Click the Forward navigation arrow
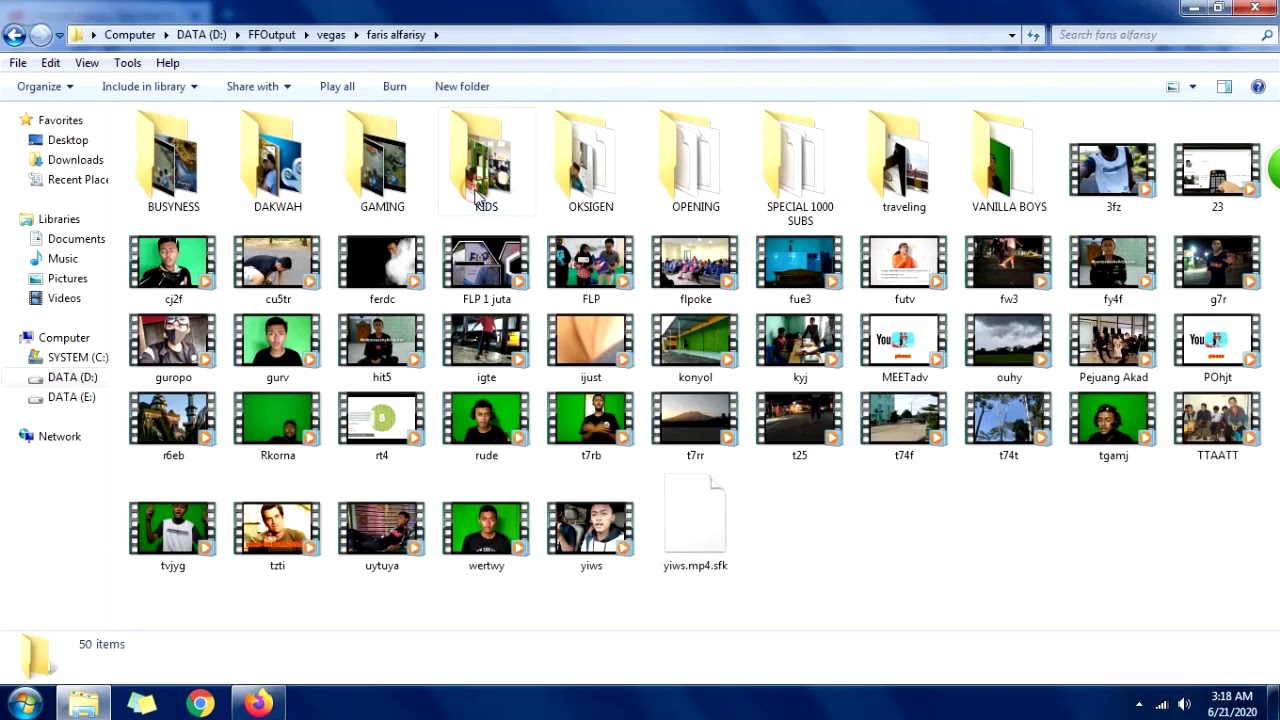This screenshot has height=720, width=1280. (x=40, y=35)
